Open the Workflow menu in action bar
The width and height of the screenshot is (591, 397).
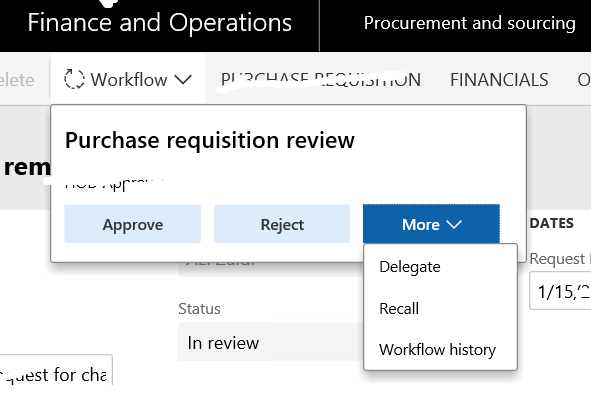pyautogui.click(x=128, y=79)
